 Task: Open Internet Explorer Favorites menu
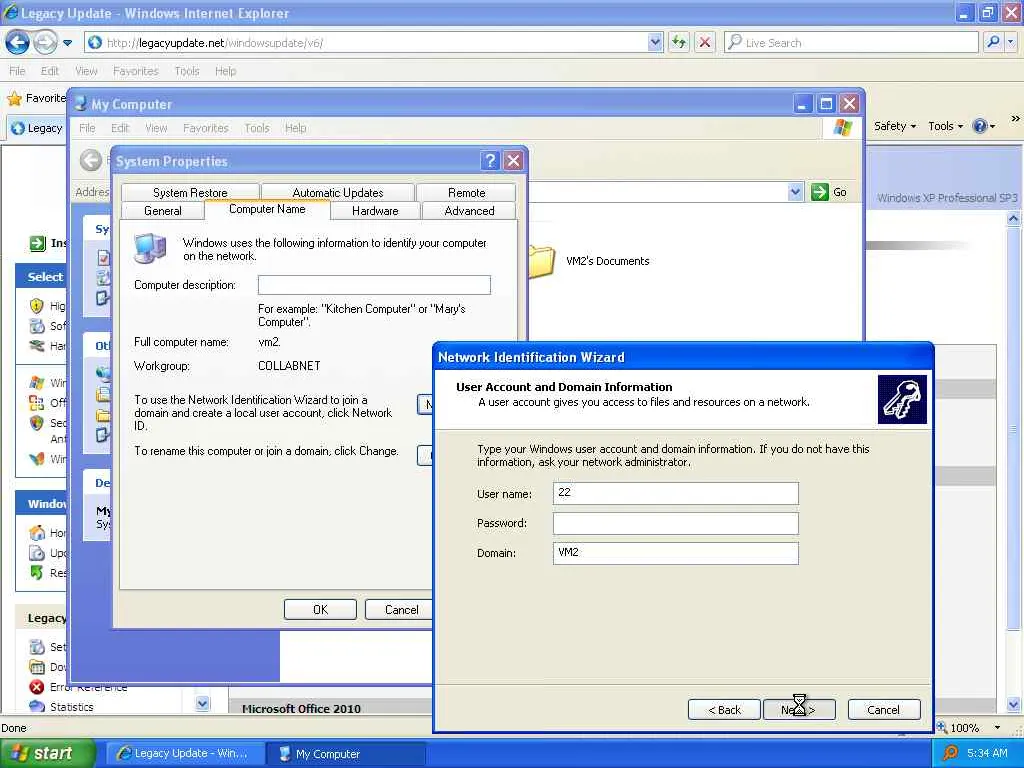(135, 71)
